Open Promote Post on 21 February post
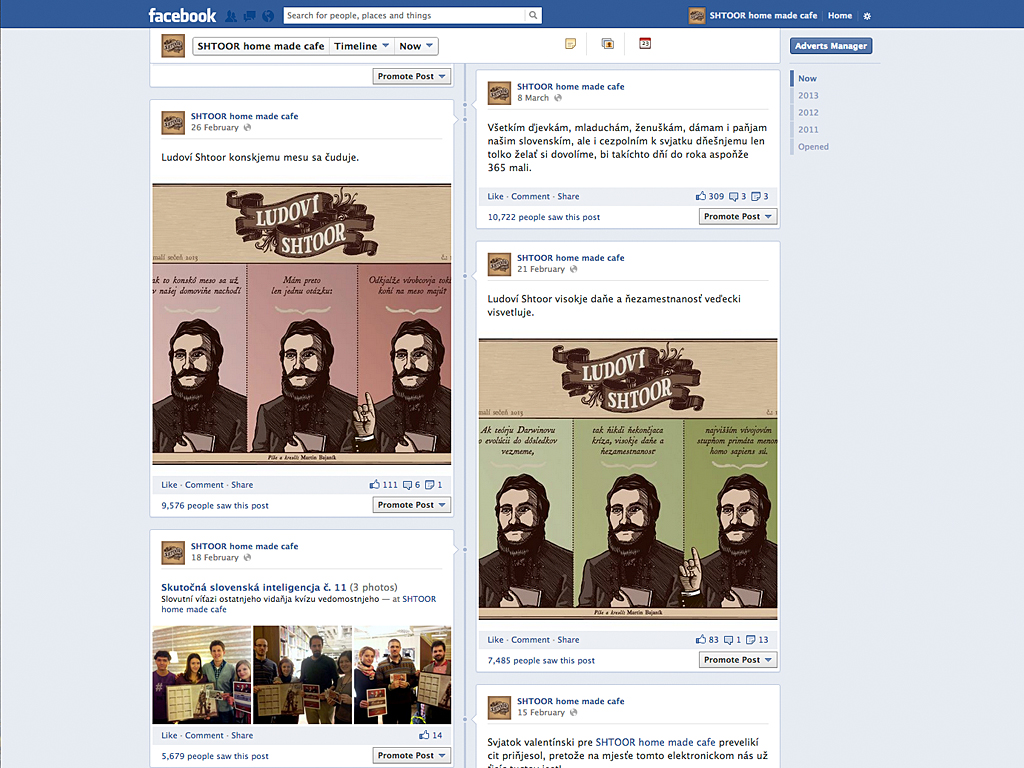 coord(738,660)
